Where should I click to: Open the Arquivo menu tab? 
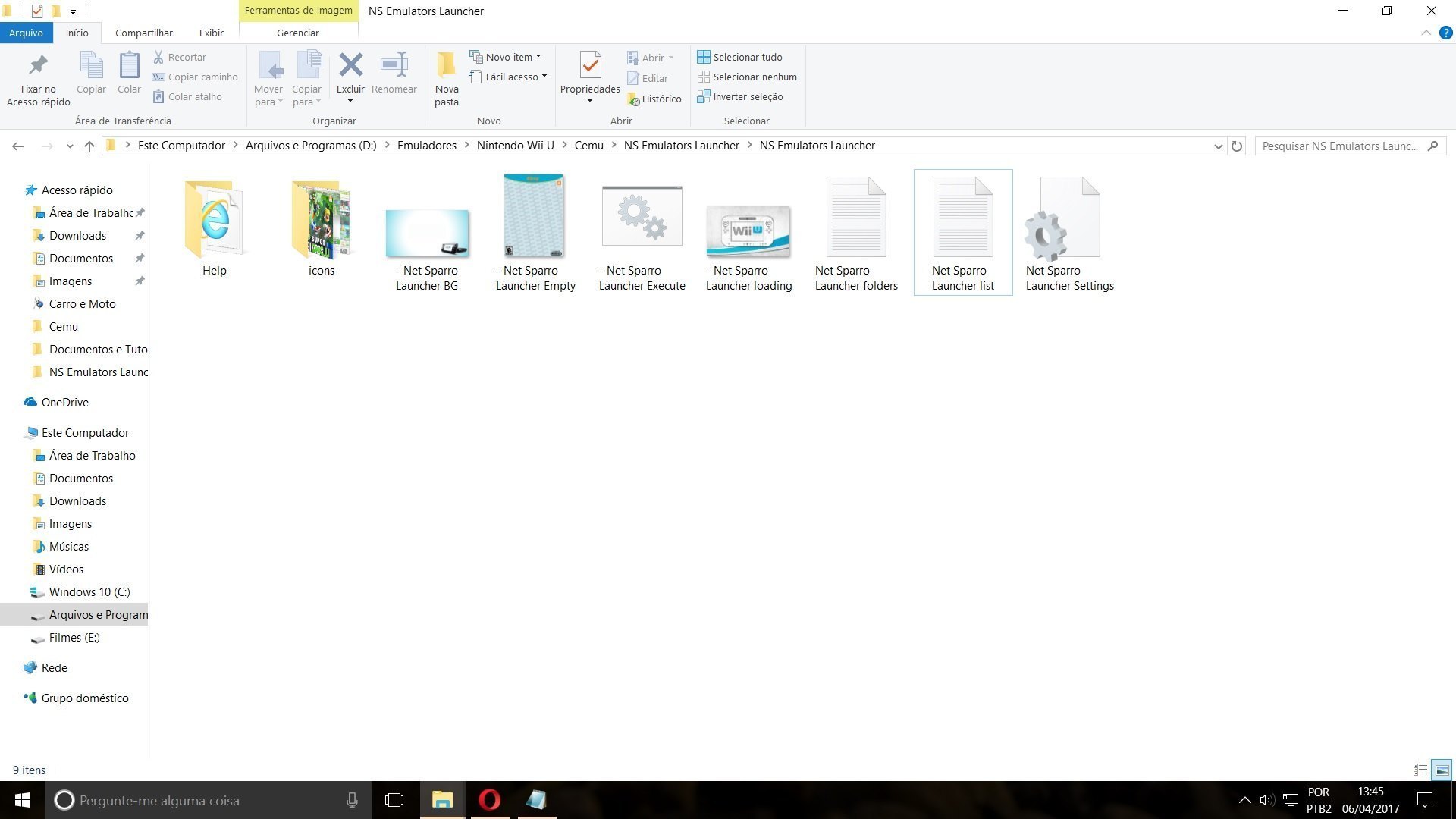pos(26,33)
